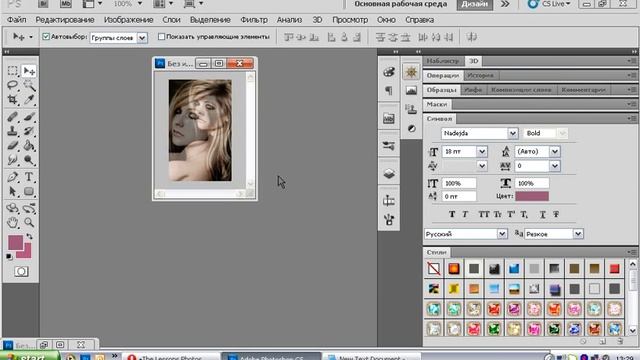Select the Eyedropper tool
This screenshot has width=640, height=360.
[29, 100]
